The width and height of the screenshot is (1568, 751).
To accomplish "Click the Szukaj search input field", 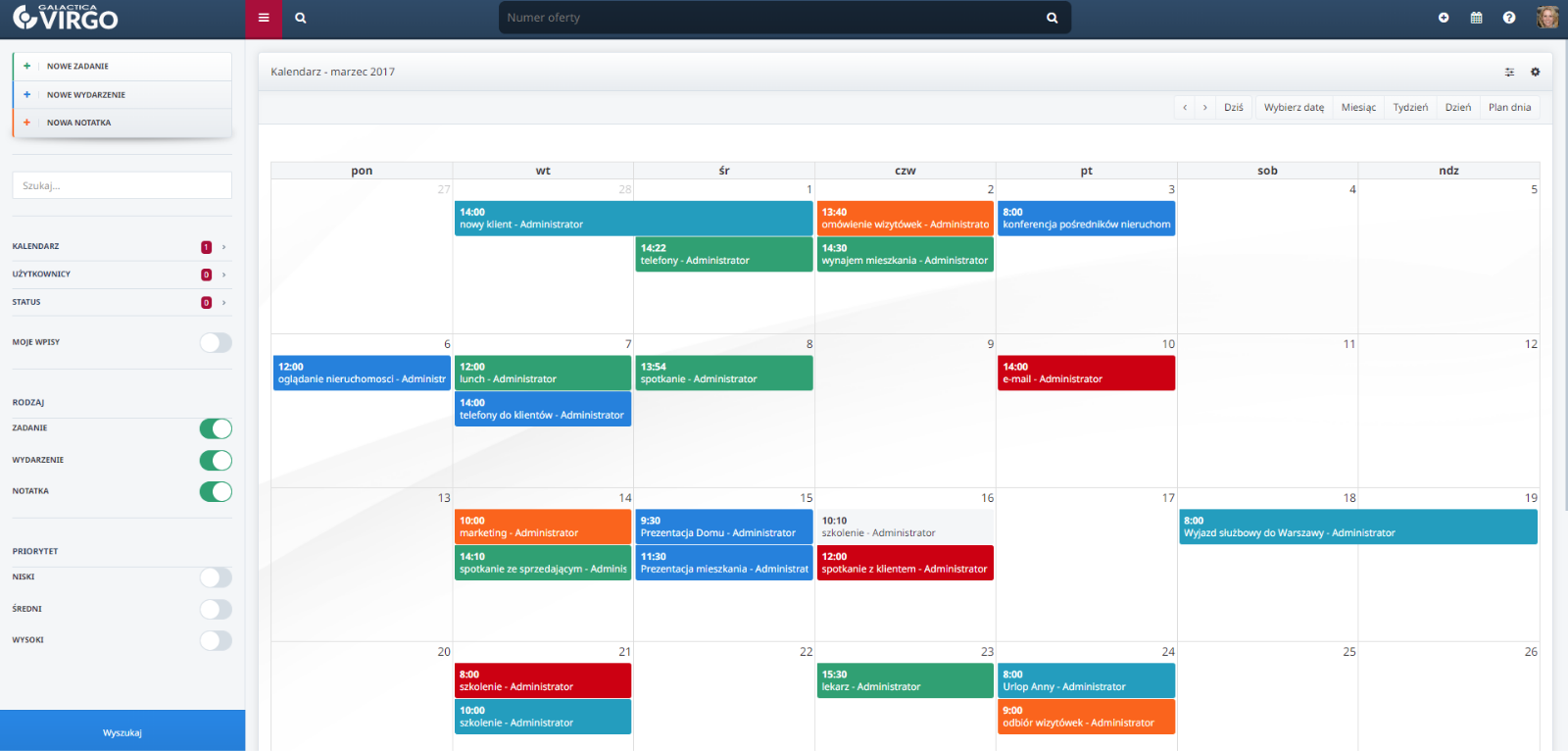I will [x=122, y=185].
